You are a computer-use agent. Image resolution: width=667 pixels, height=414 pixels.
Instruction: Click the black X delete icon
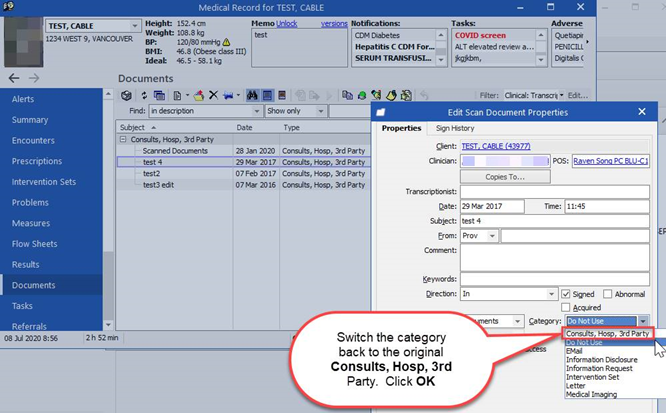tap(213, 95)
